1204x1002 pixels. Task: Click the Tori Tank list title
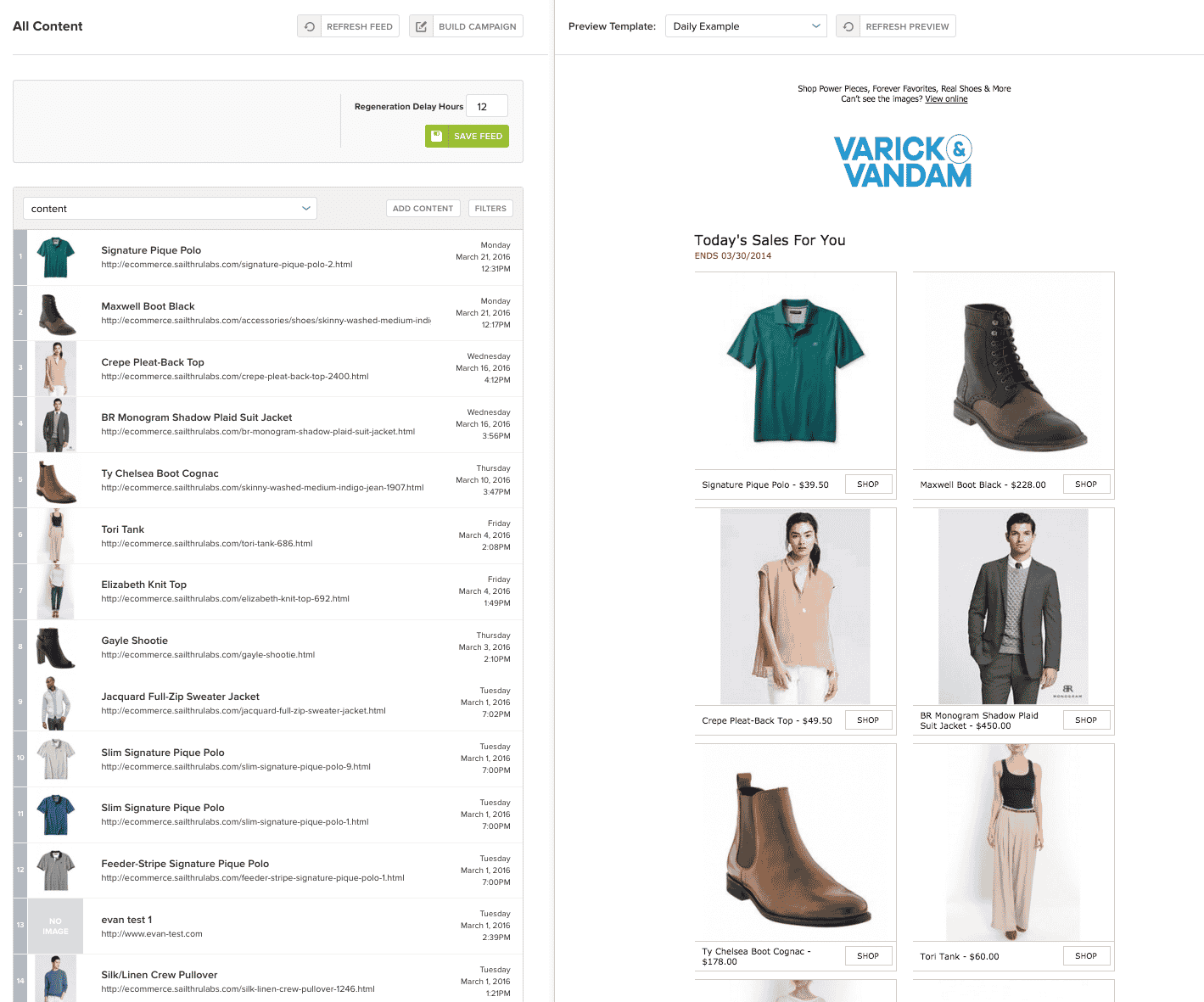[x=123, y=529]
